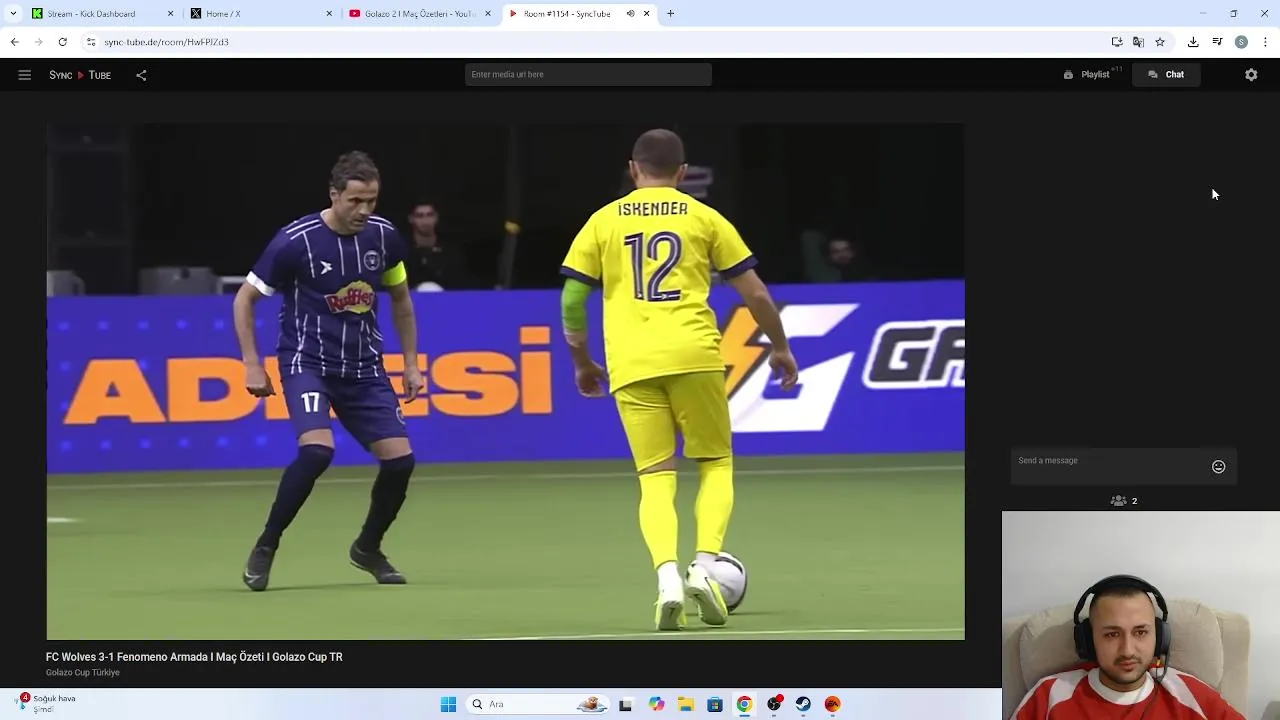Image resolution: width=1280 pixels, height=720 pixels.
Task: Click the football match video player
Action: tap(505, 381)
